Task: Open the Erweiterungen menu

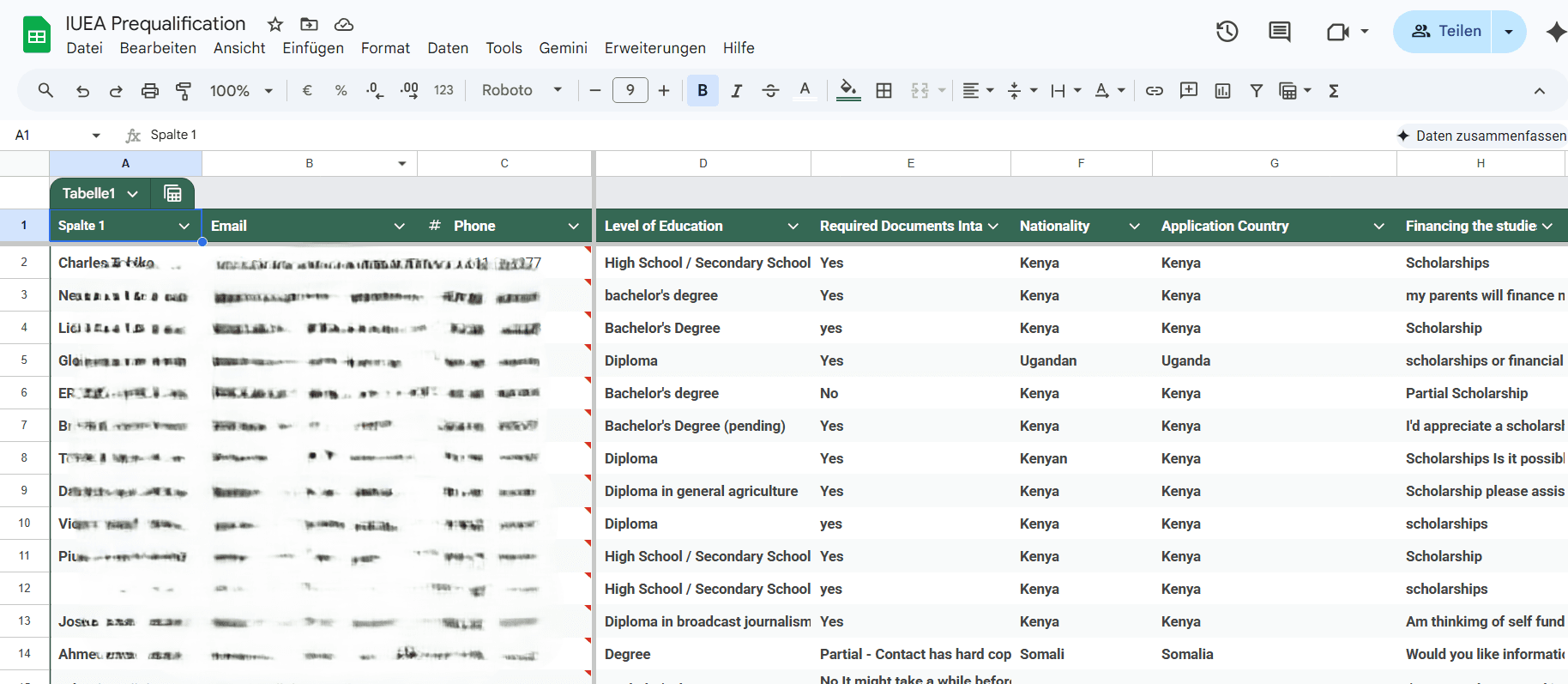Action: pos(655,48)
